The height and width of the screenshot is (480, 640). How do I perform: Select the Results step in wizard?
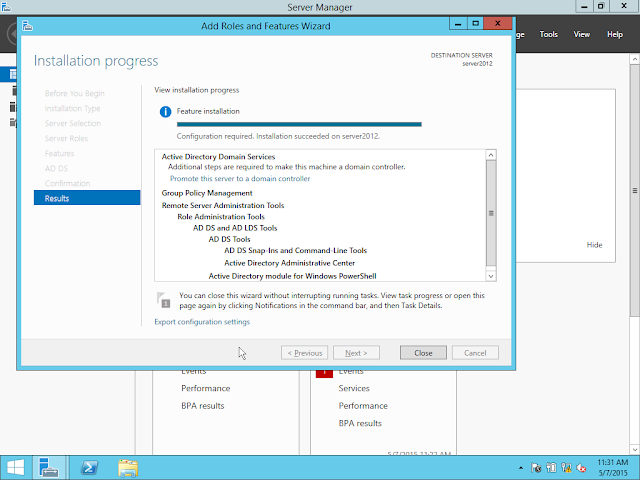(x=87, y=198)
